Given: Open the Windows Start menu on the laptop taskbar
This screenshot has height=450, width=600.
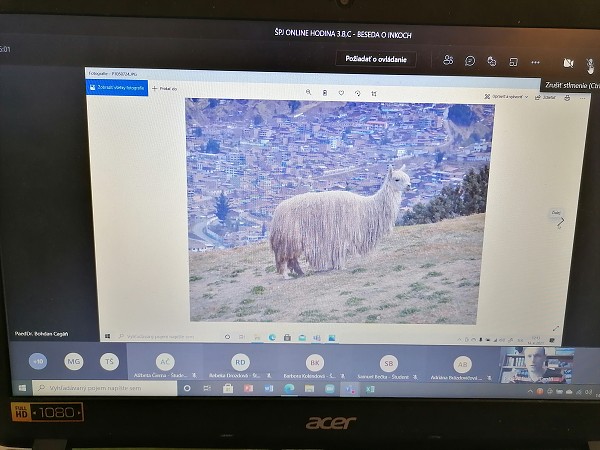Looking at the screenshot, I should pos(22,388).
